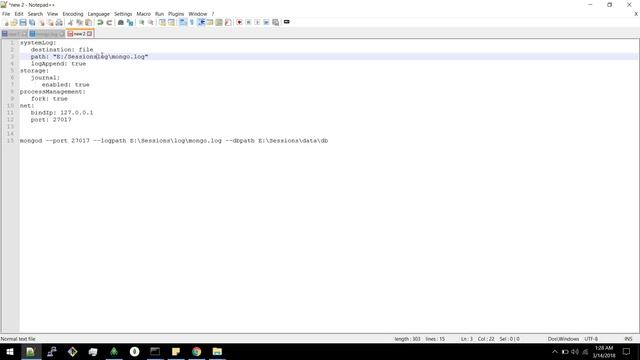Viewport: 640px width, 360px height.
Task: Click the Save Recorded Macro icon
Action: pos(276,22)
